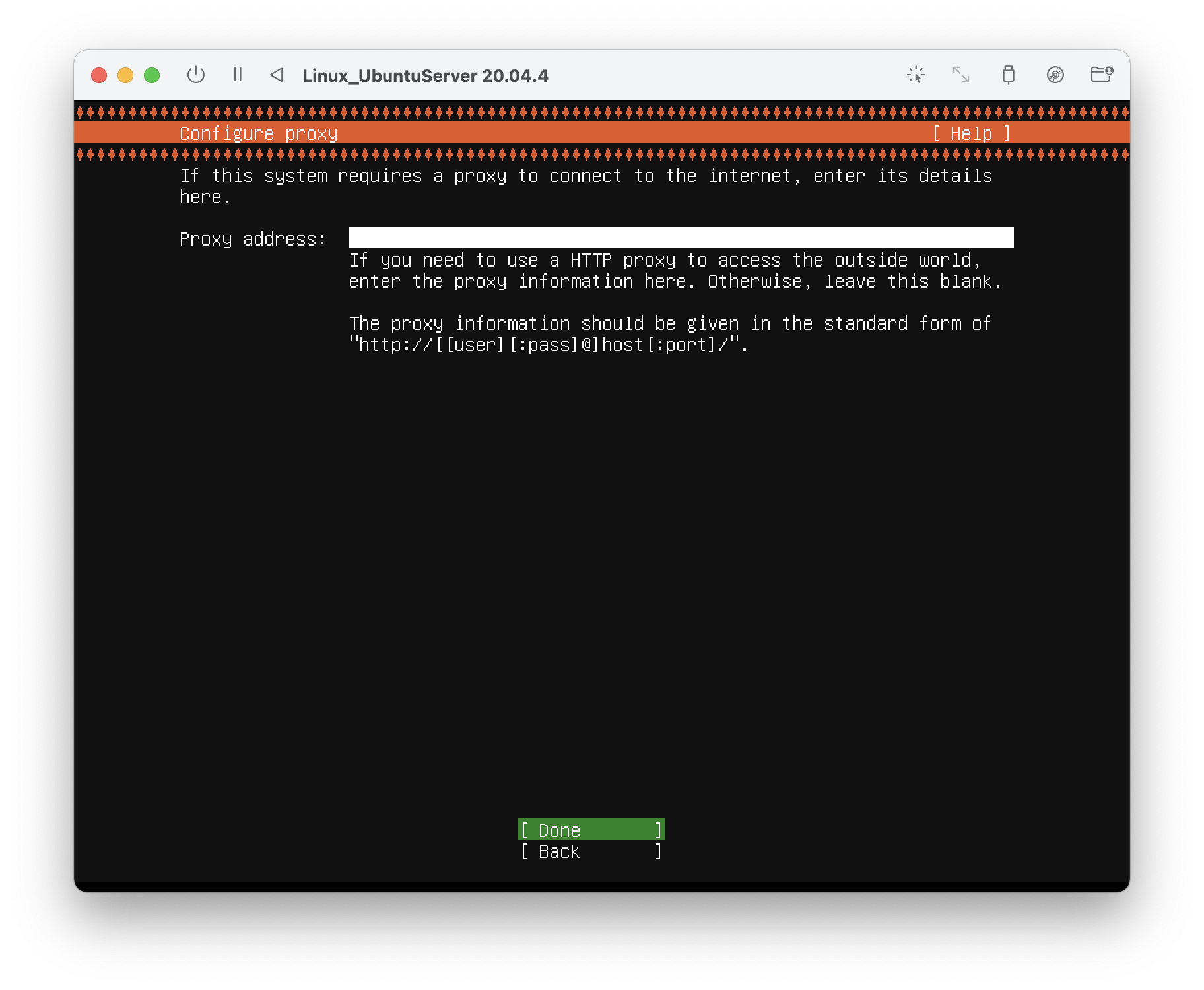Open the Help menu in the installer

click(x=972, y=133)
